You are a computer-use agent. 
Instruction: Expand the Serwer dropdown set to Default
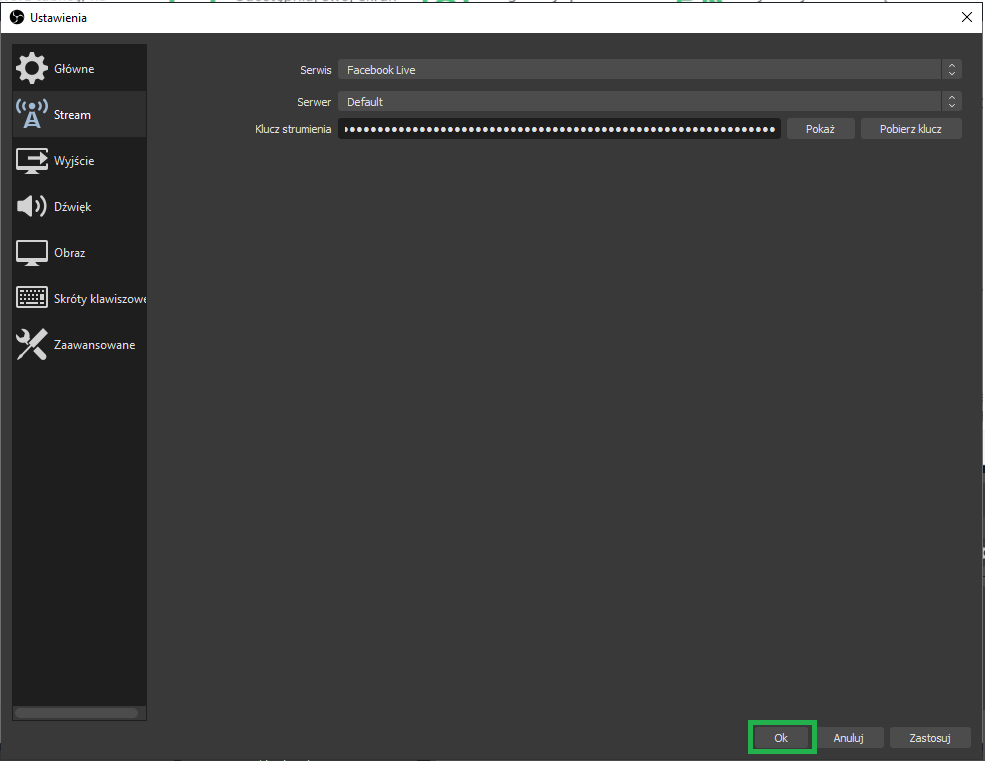[640, 102]
